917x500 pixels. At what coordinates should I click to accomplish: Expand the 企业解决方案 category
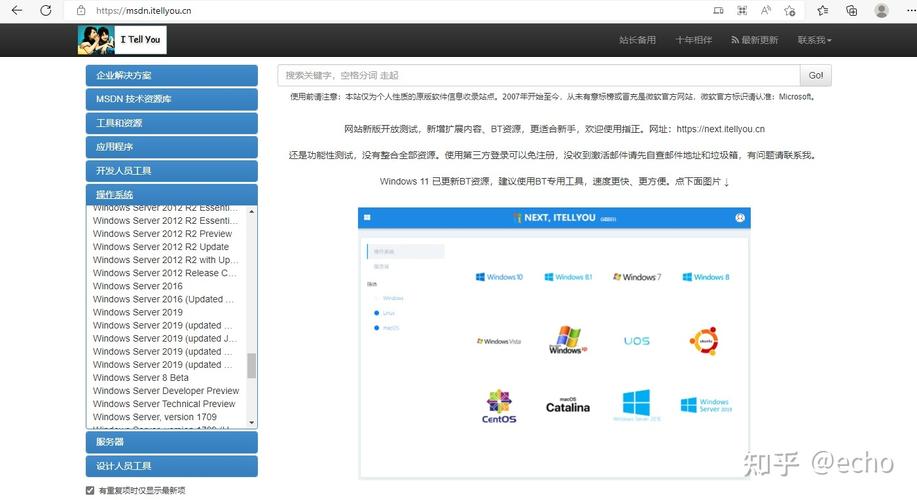point(171,75)
